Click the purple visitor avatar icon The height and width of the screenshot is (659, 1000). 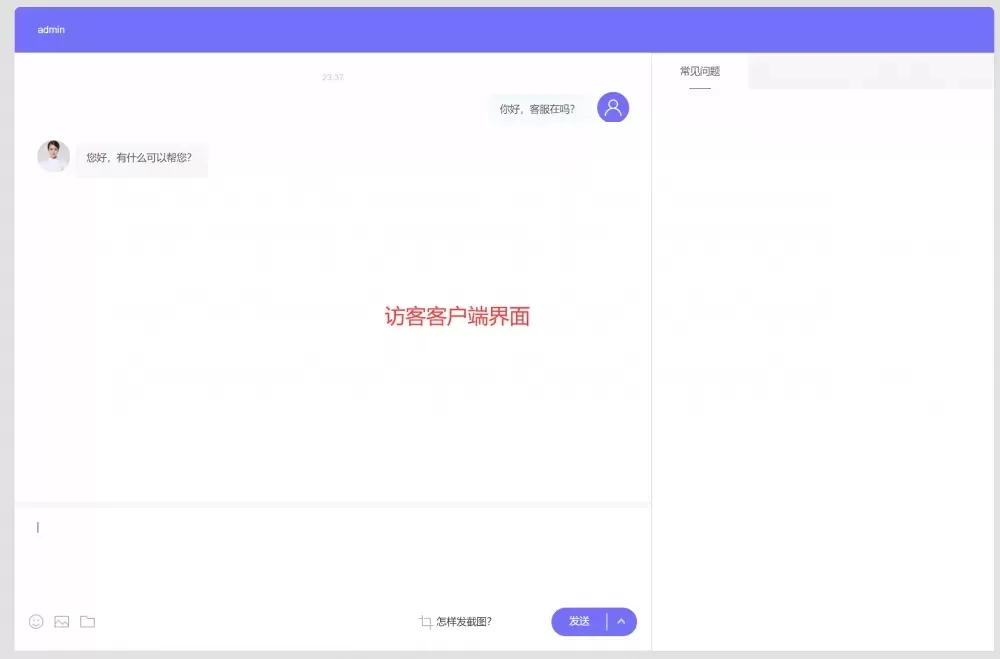coord(613,108)
